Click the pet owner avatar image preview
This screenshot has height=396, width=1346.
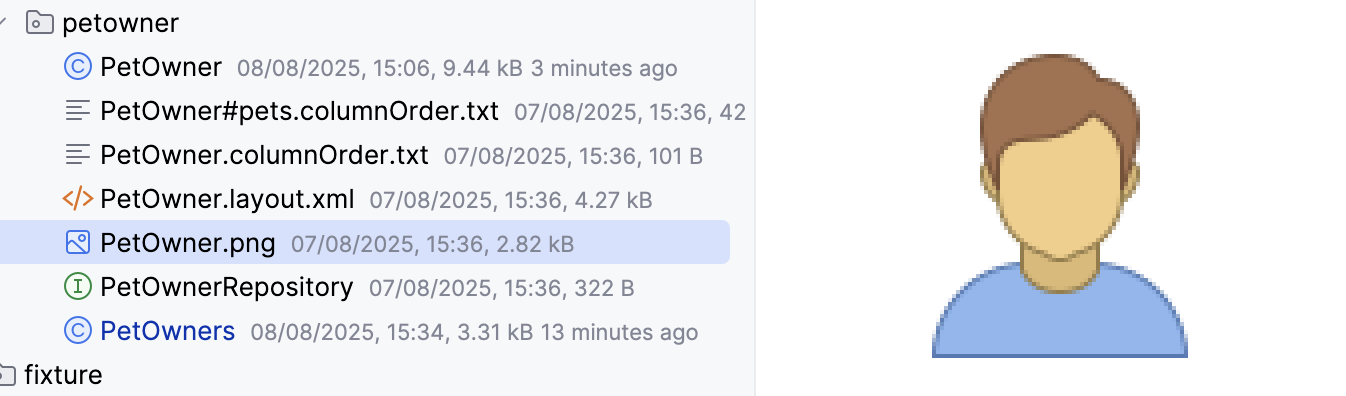(1060, 205)
